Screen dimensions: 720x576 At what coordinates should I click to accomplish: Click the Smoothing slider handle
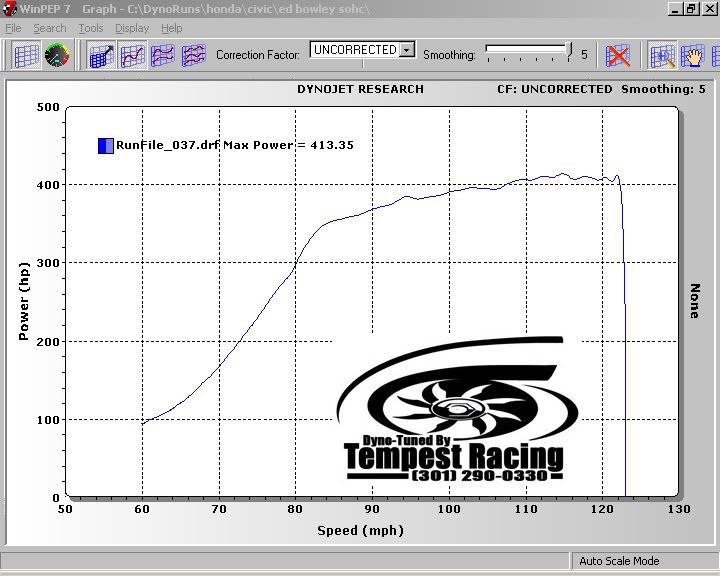tap(569, 51)
